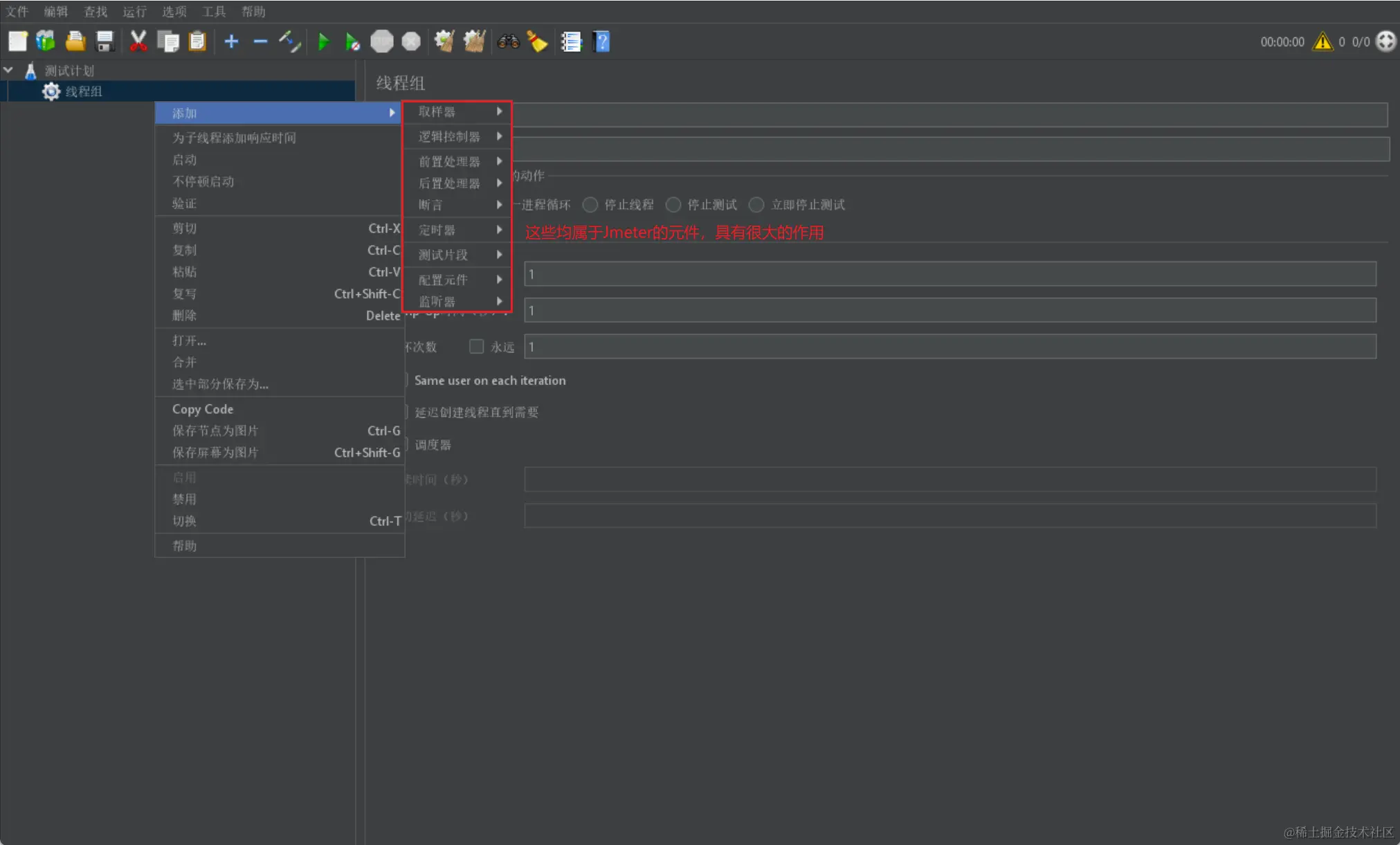Click the binoculars Search icon
Viewport: 1400px width, 845px height.
[x=508, y=42]
